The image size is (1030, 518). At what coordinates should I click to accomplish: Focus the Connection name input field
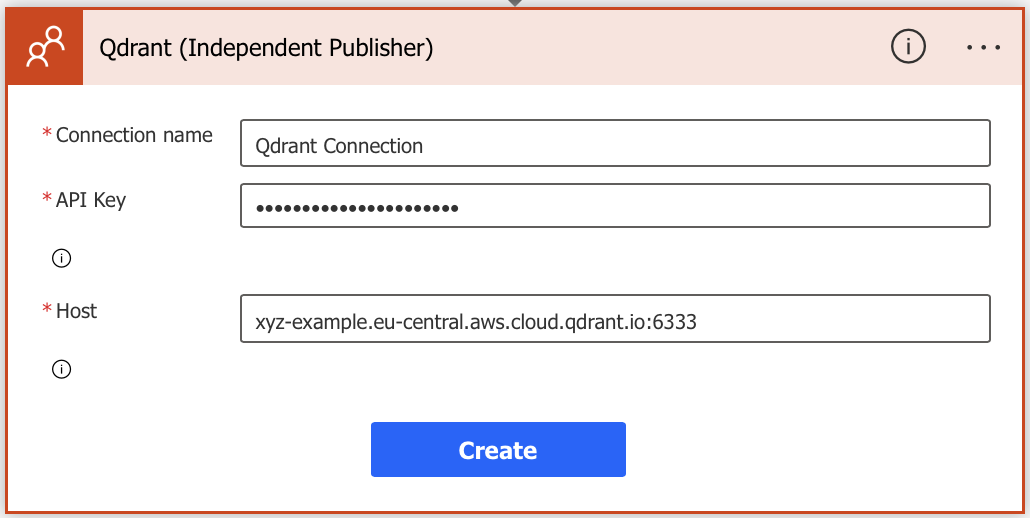(x=615, y=143)
